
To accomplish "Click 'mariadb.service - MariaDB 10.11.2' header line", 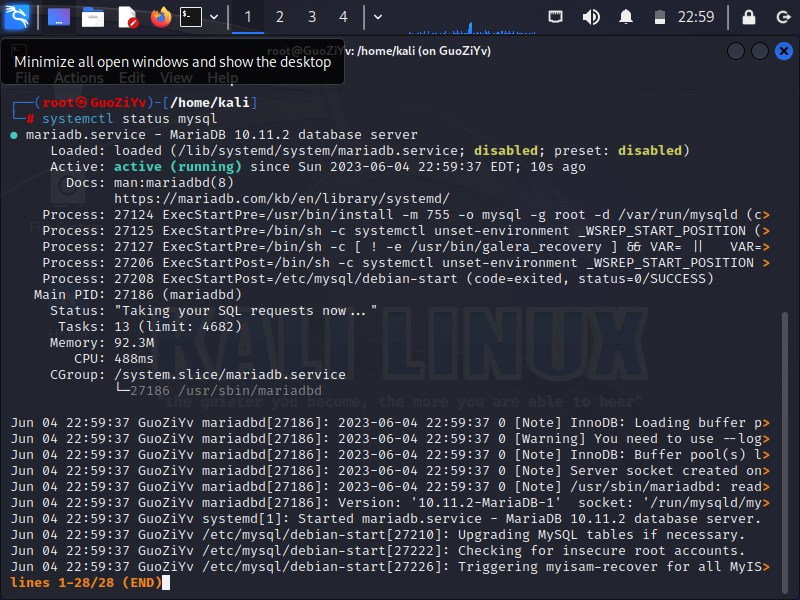I will (x=221, y=135).
